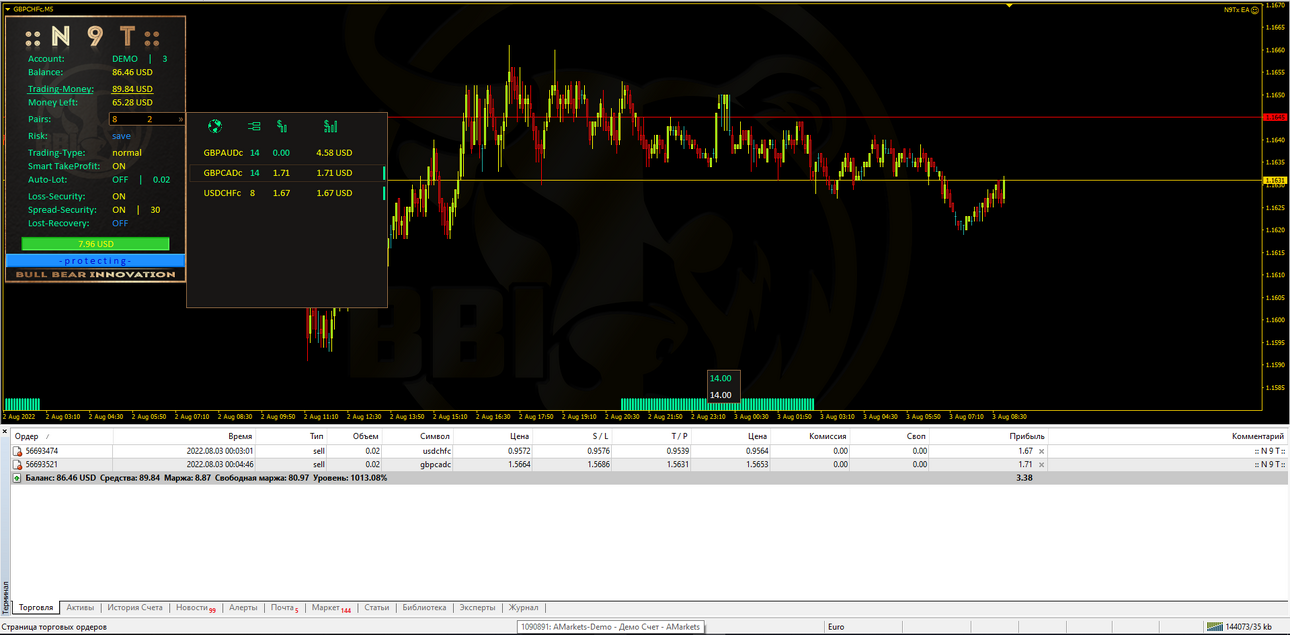Screen dimensions: 1290x635
Task: Click the left dots emblem beside N9T logo
Action: [33, 38]
